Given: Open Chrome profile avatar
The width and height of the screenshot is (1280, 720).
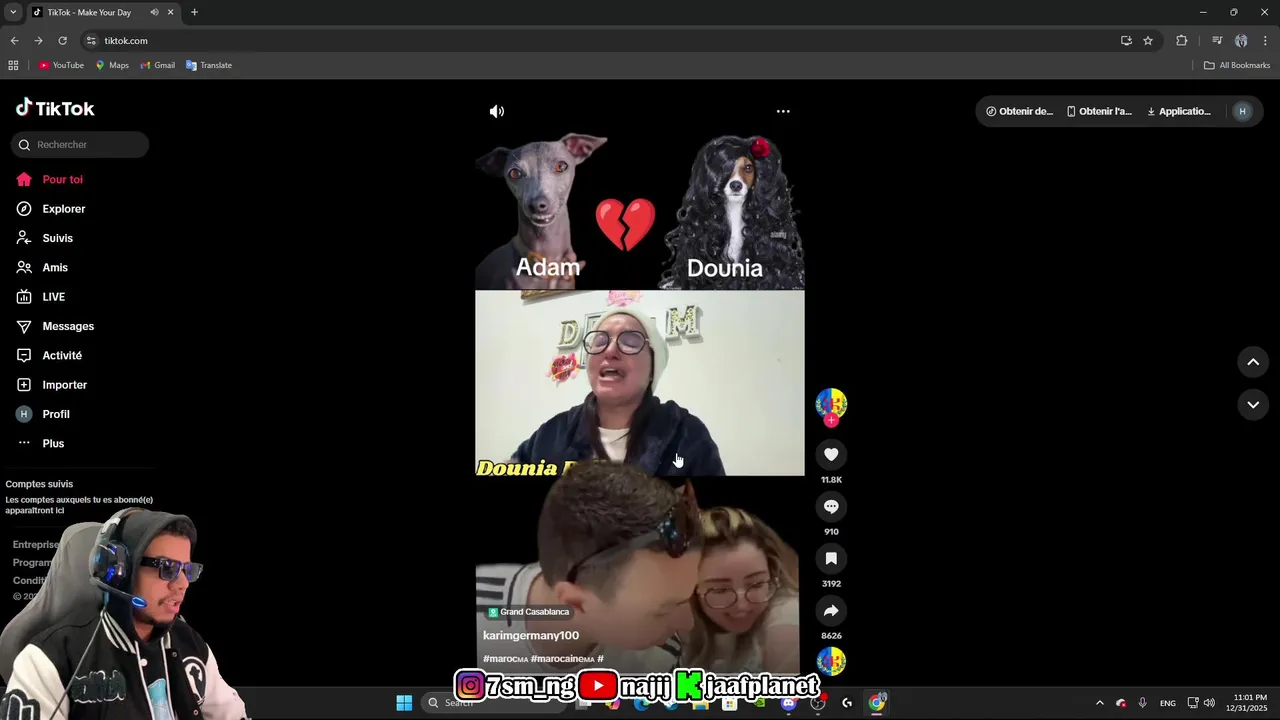Looking at the screenshot, I should (x=1241, y=41).
